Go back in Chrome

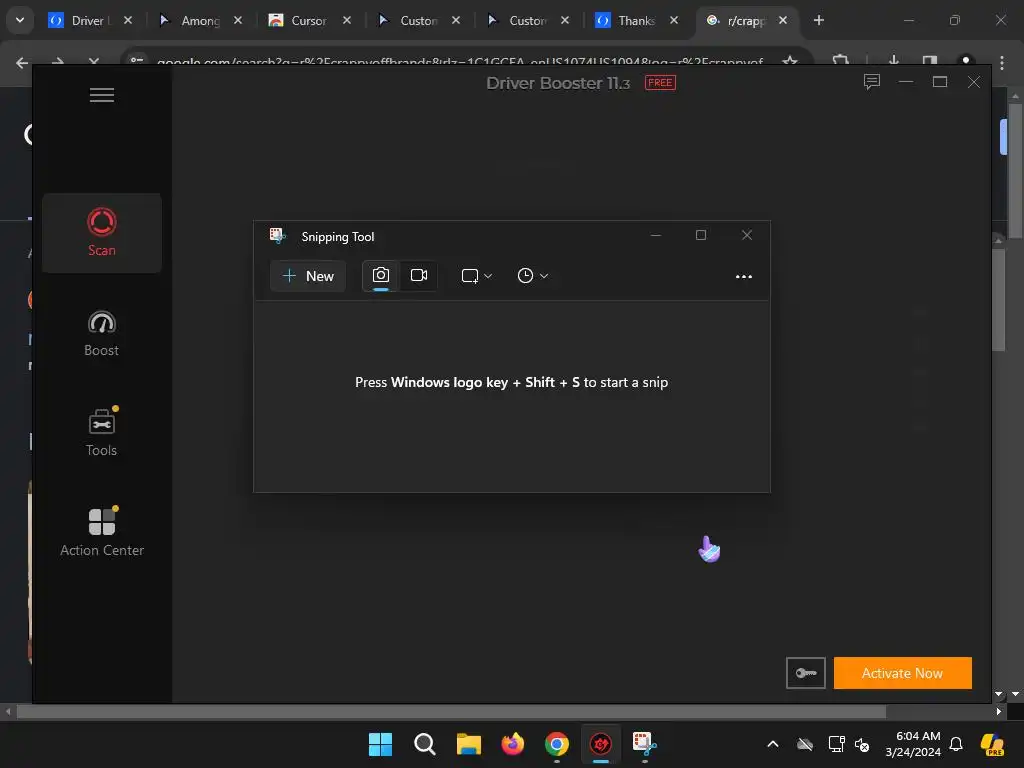pyautogui.click(x=22, y=63)
